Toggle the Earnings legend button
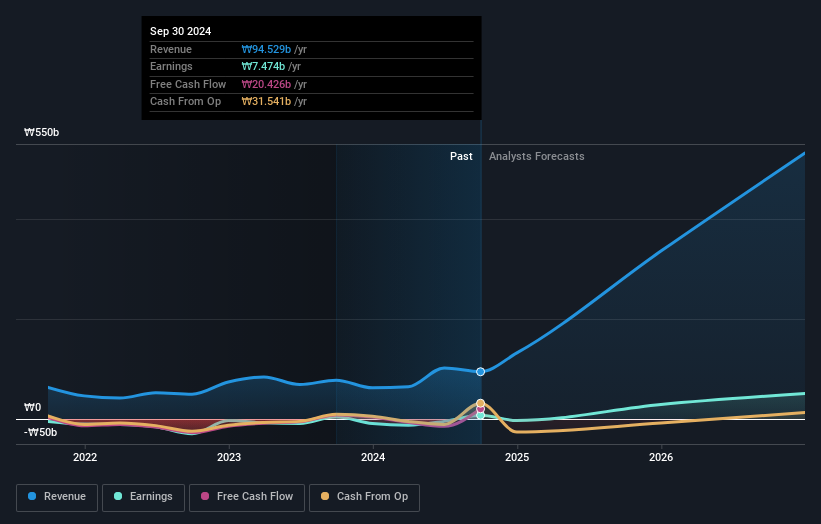This screenshot has height=524, width=821. (143, 497)
